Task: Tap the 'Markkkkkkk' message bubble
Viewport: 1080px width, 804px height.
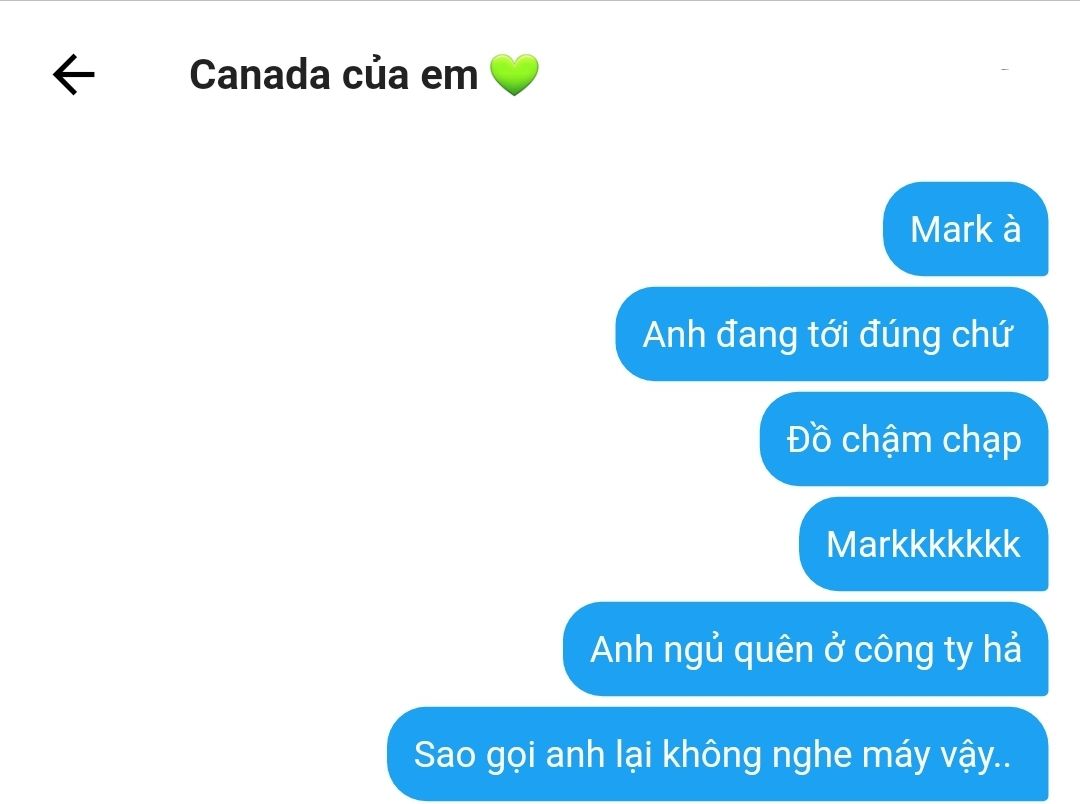Action: click(x=923, y=544)
